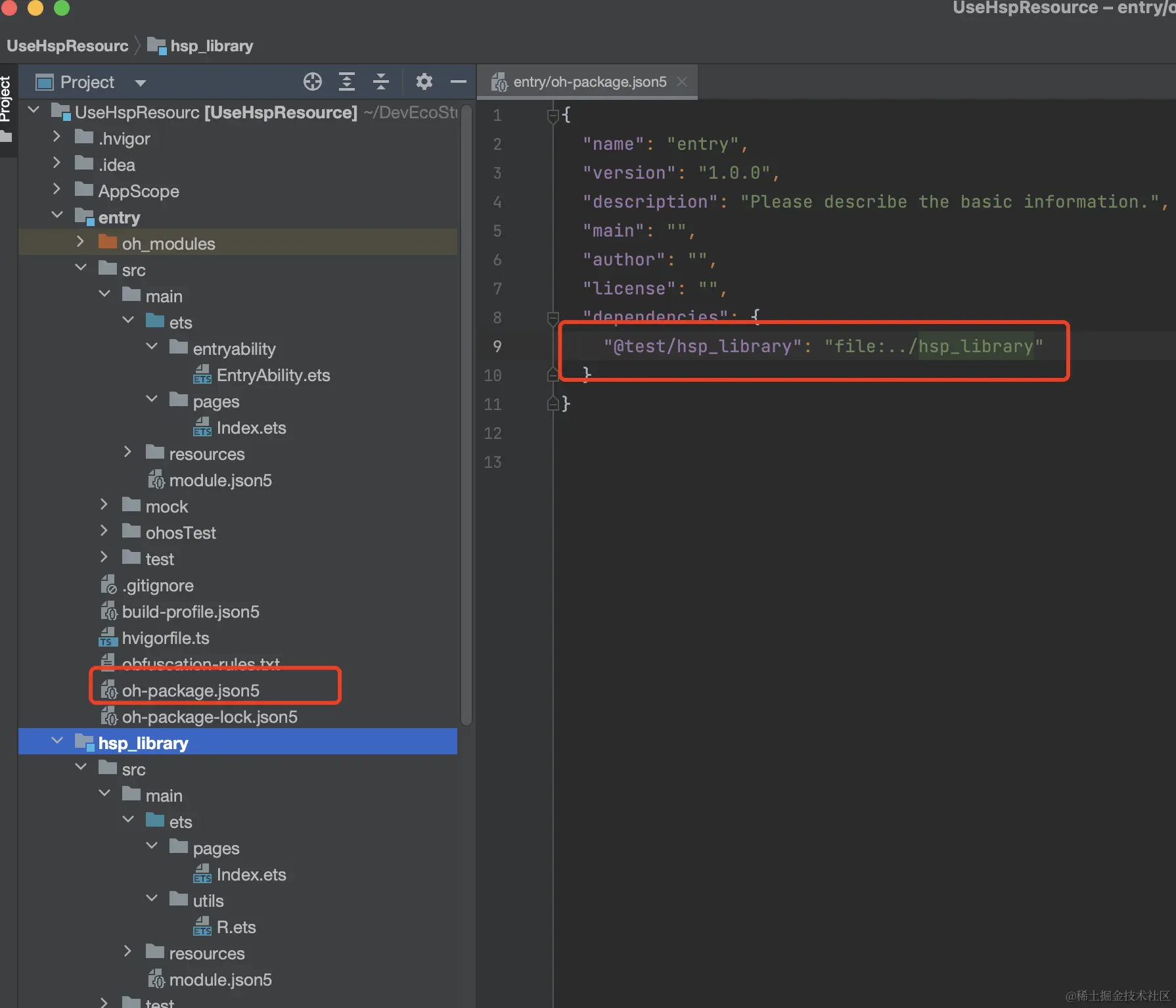Select src folder under hsp_library

tap(133, 769)
